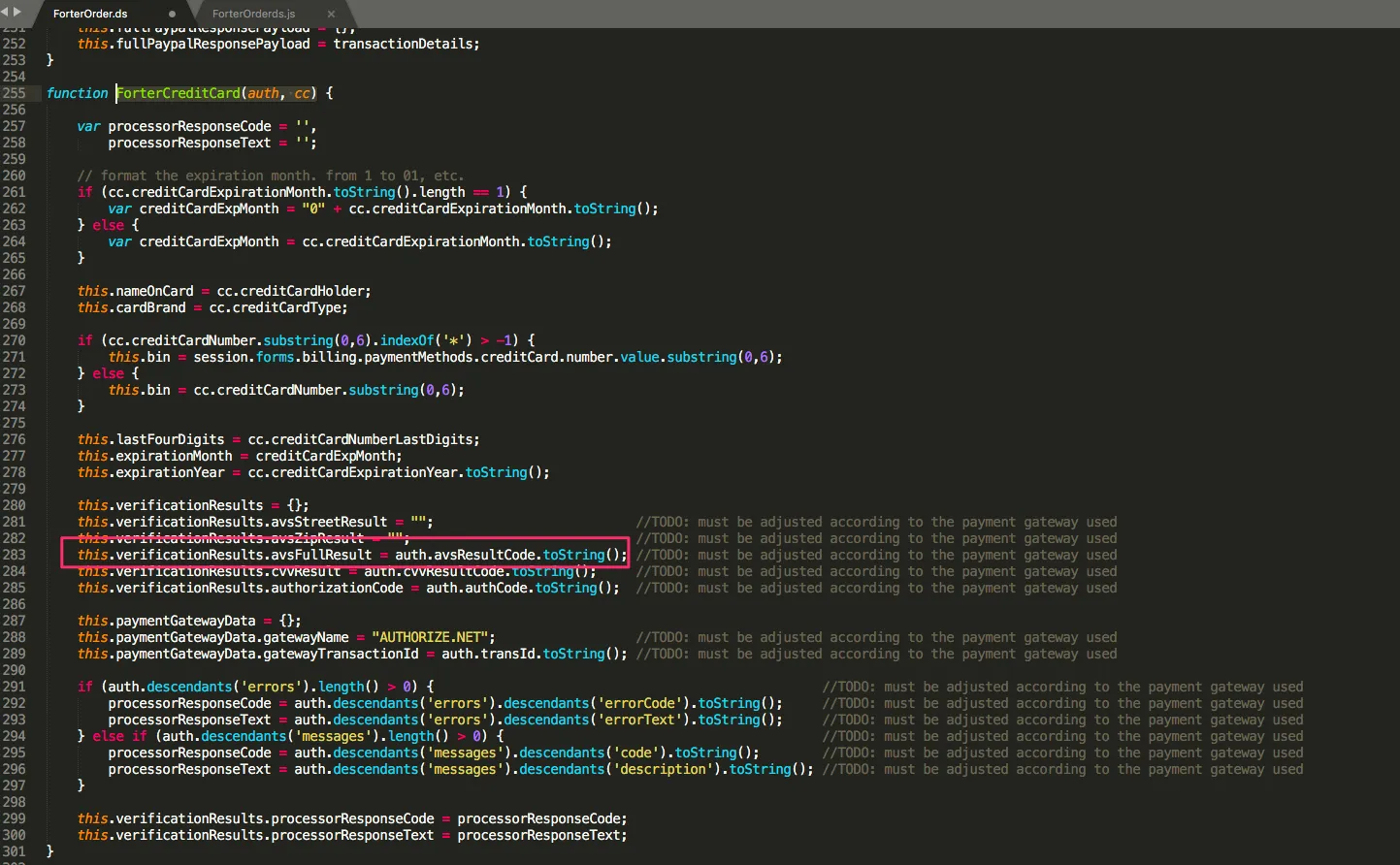The height and width of the screenshot is (865, 1400).
Task: Click the nameOnCard property
Action: tap(155, 291)
